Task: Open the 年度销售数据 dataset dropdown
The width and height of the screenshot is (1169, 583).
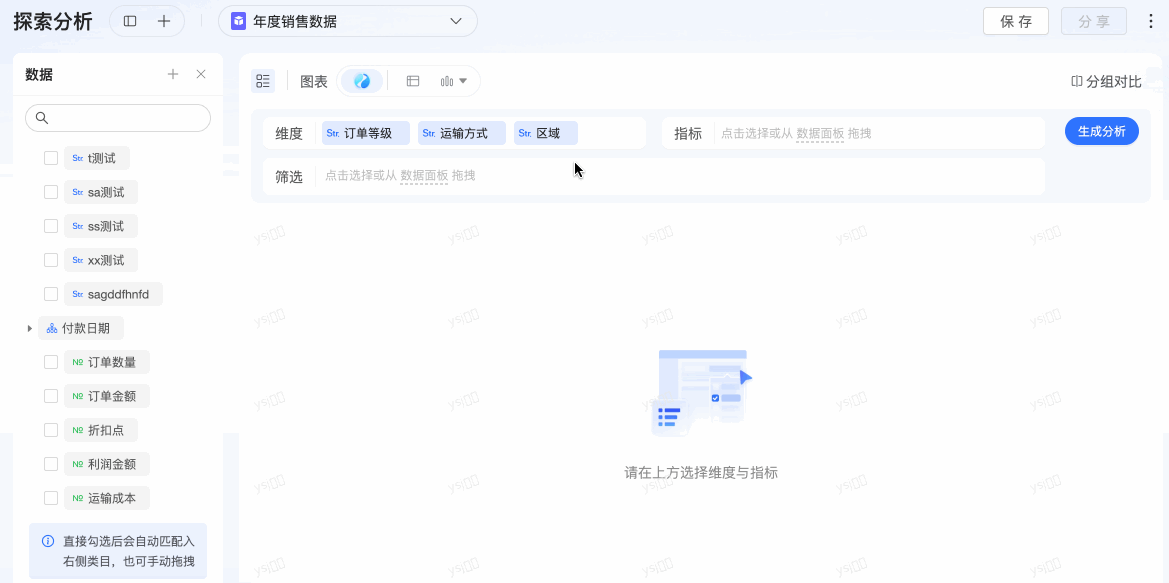Action: (x=347, y=22)
